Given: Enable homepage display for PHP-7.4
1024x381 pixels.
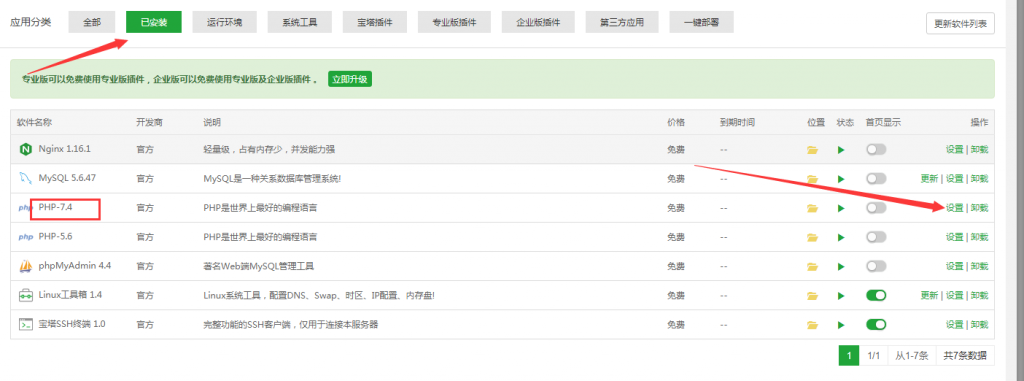Looking at the screenshot, I should click(876, 208).
